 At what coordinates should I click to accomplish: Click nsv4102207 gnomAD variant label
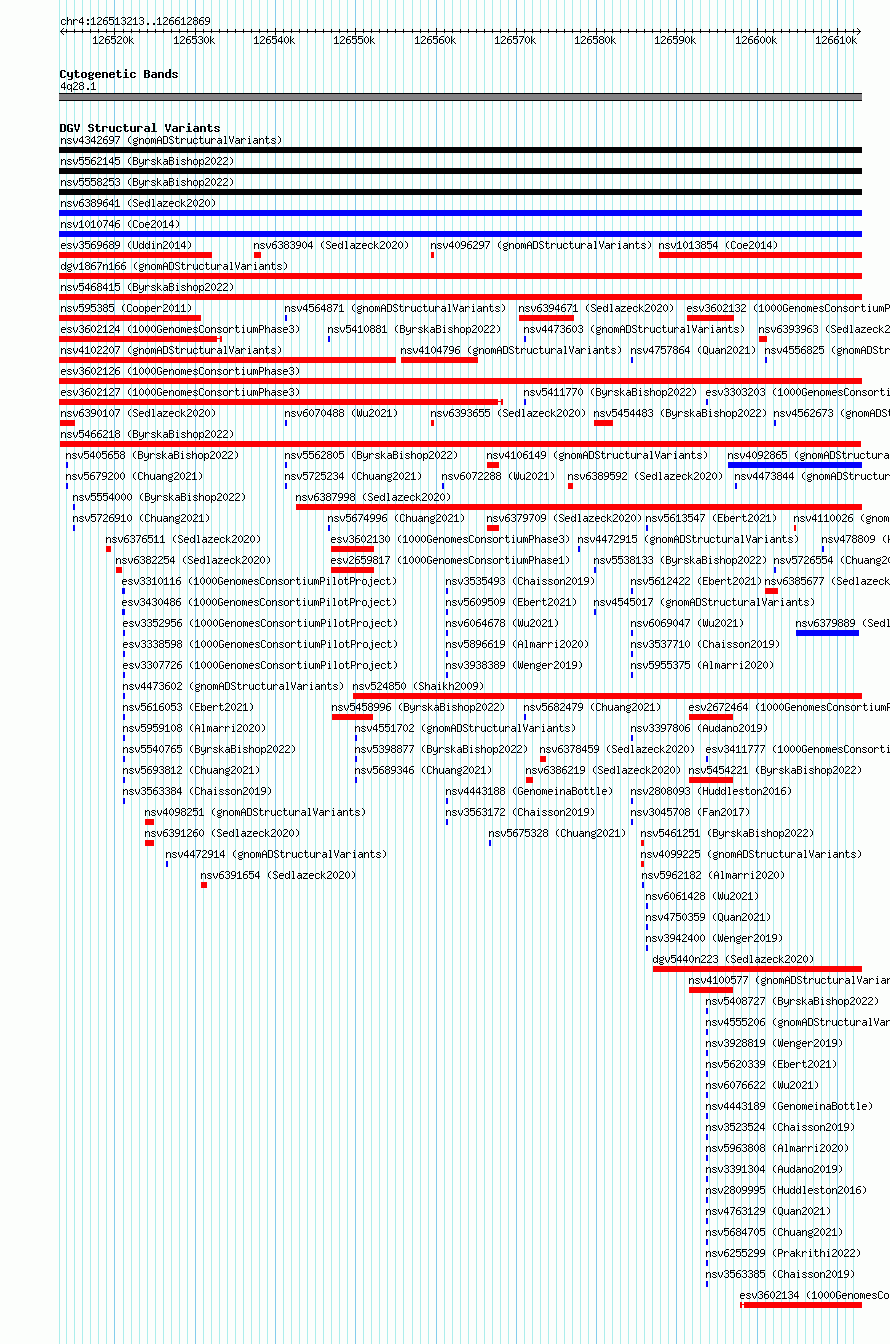click(171, 350)
